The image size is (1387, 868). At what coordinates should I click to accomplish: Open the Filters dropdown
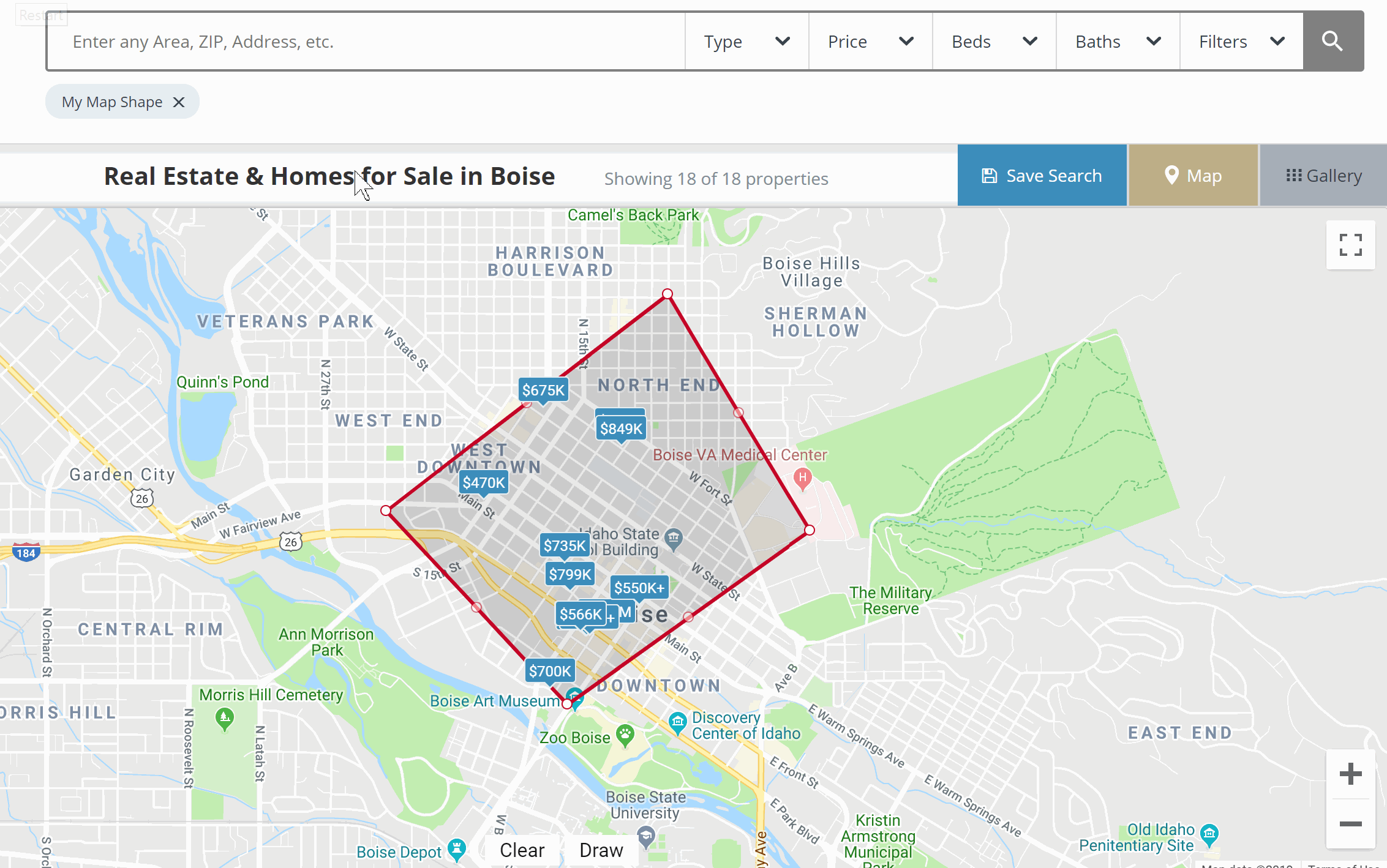(1241, 42)
